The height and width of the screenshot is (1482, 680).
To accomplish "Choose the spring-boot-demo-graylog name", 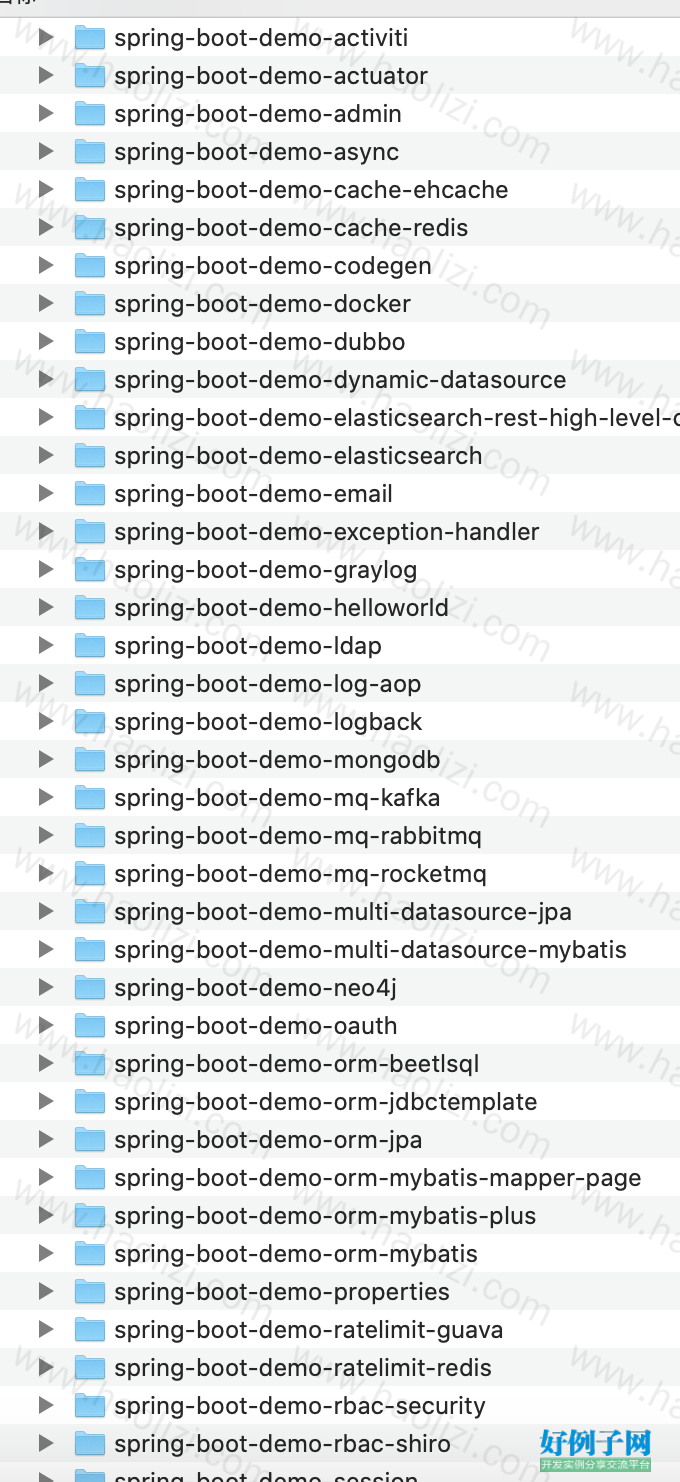I will tap(266, 570).
